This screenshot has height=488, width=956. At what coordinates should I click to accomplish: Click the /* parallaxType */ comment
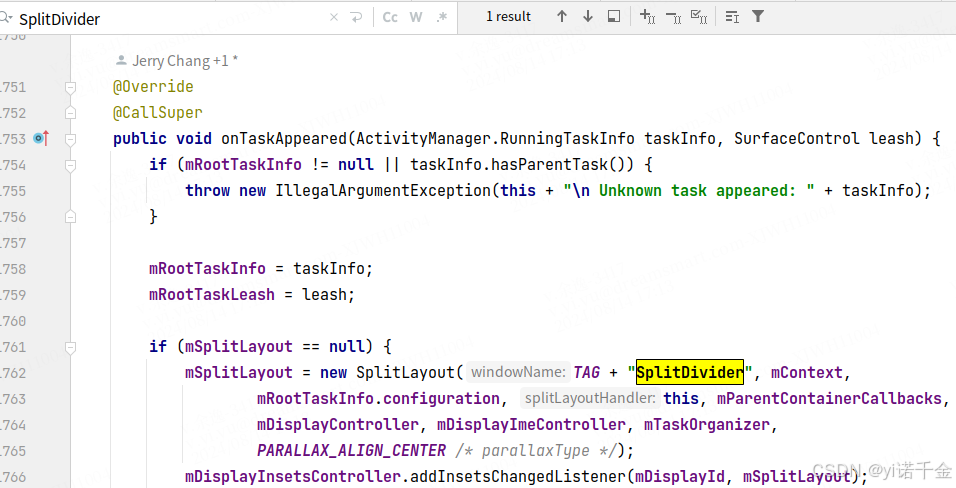click(x=536, y=450)
